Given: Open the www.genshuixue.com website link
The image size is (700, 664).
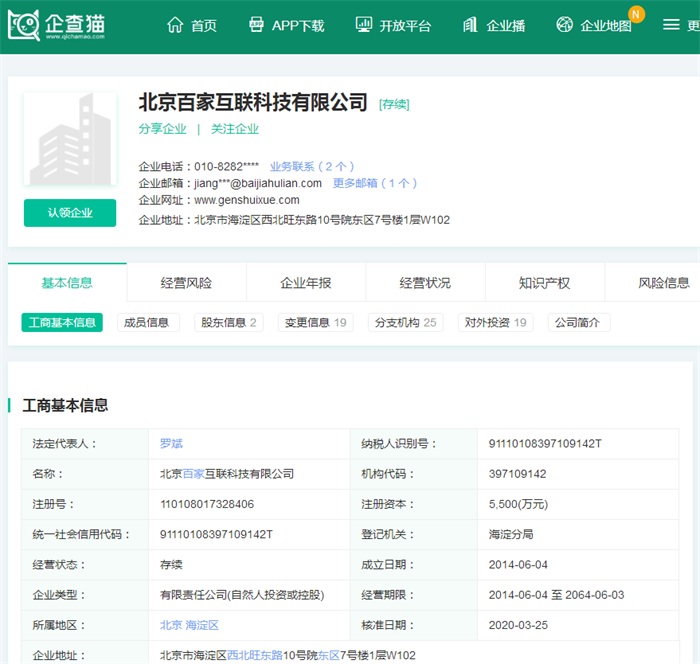Looking at the screenshot, I should click(246, 200).
